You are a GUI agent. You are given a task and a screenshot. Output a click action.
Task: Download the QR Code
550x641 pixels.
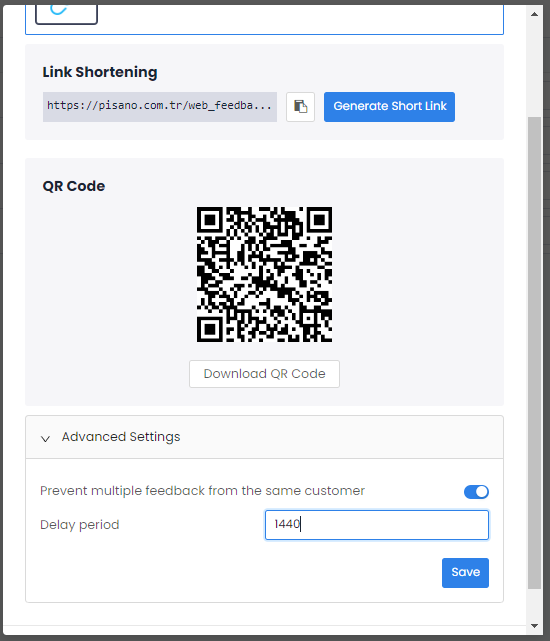(264, 374)
